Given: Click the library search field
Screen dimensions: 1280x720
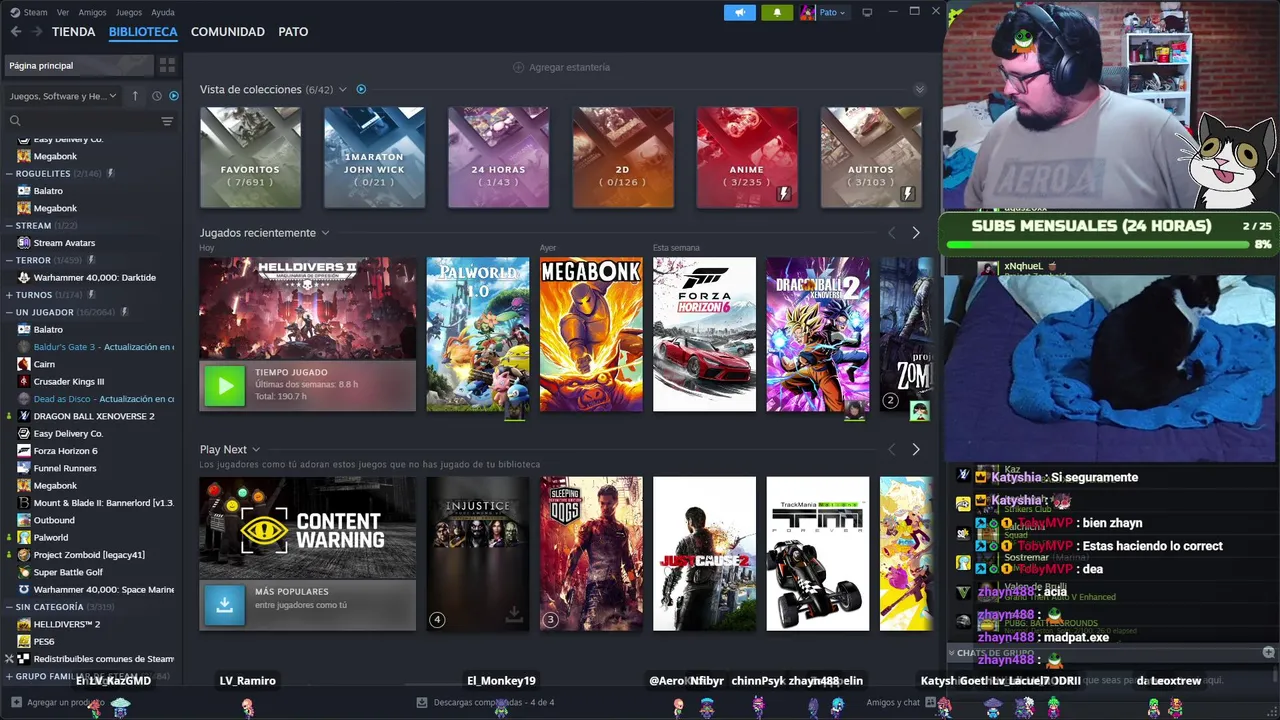Looking at the screenshot, I should pos(90,121).
